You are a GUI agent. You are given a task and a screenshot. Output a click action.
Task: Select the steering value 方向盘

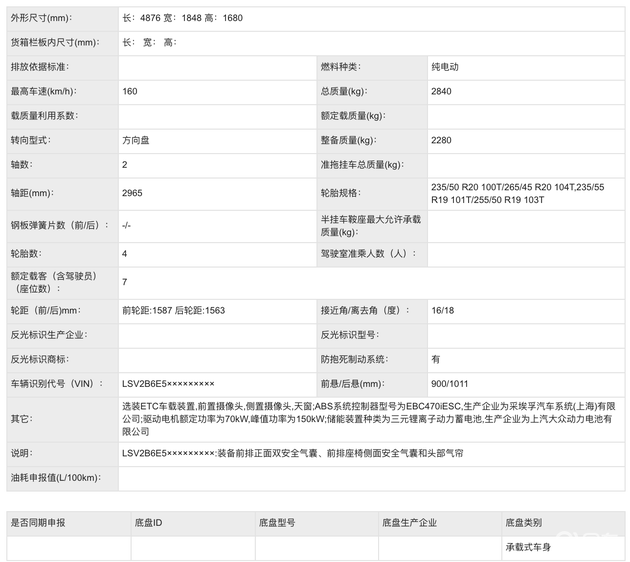[x=136, y=141]
